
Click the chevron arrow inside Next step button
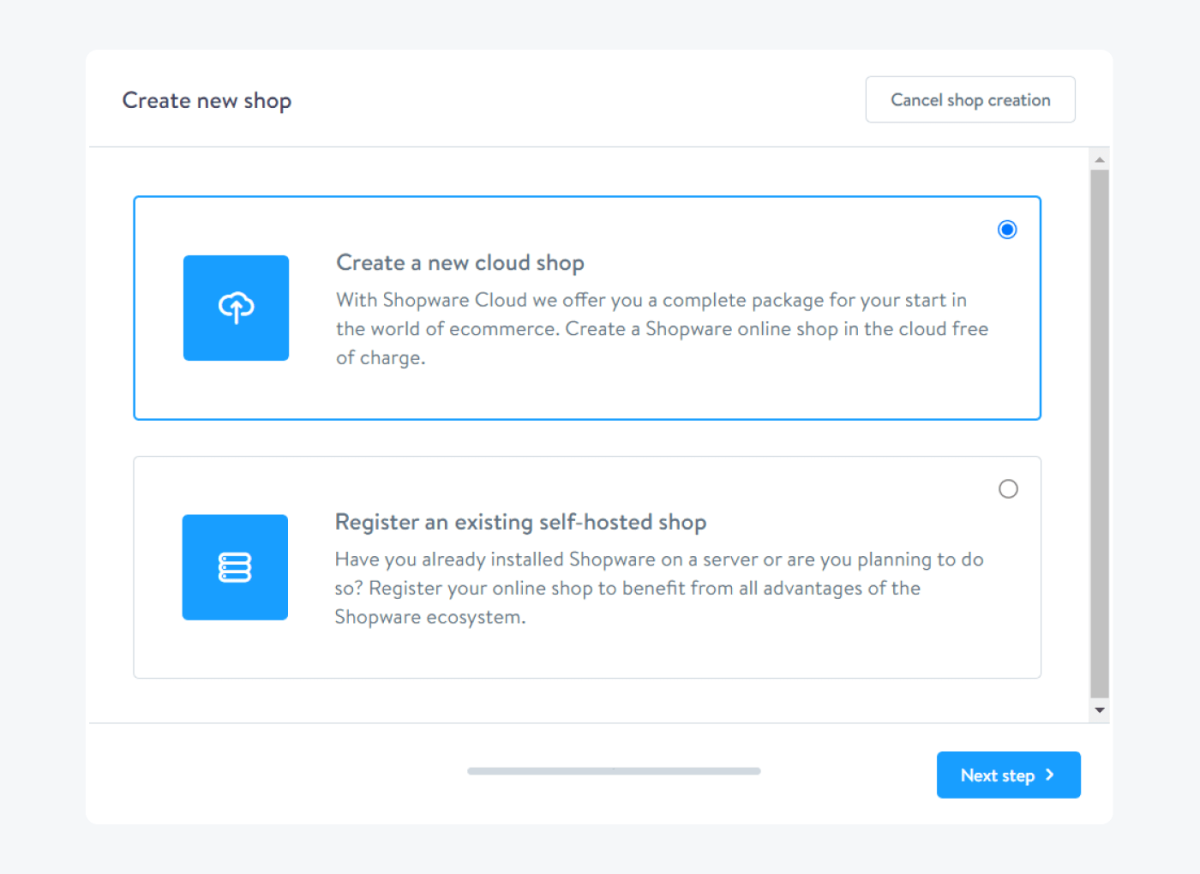(1048, 774)
